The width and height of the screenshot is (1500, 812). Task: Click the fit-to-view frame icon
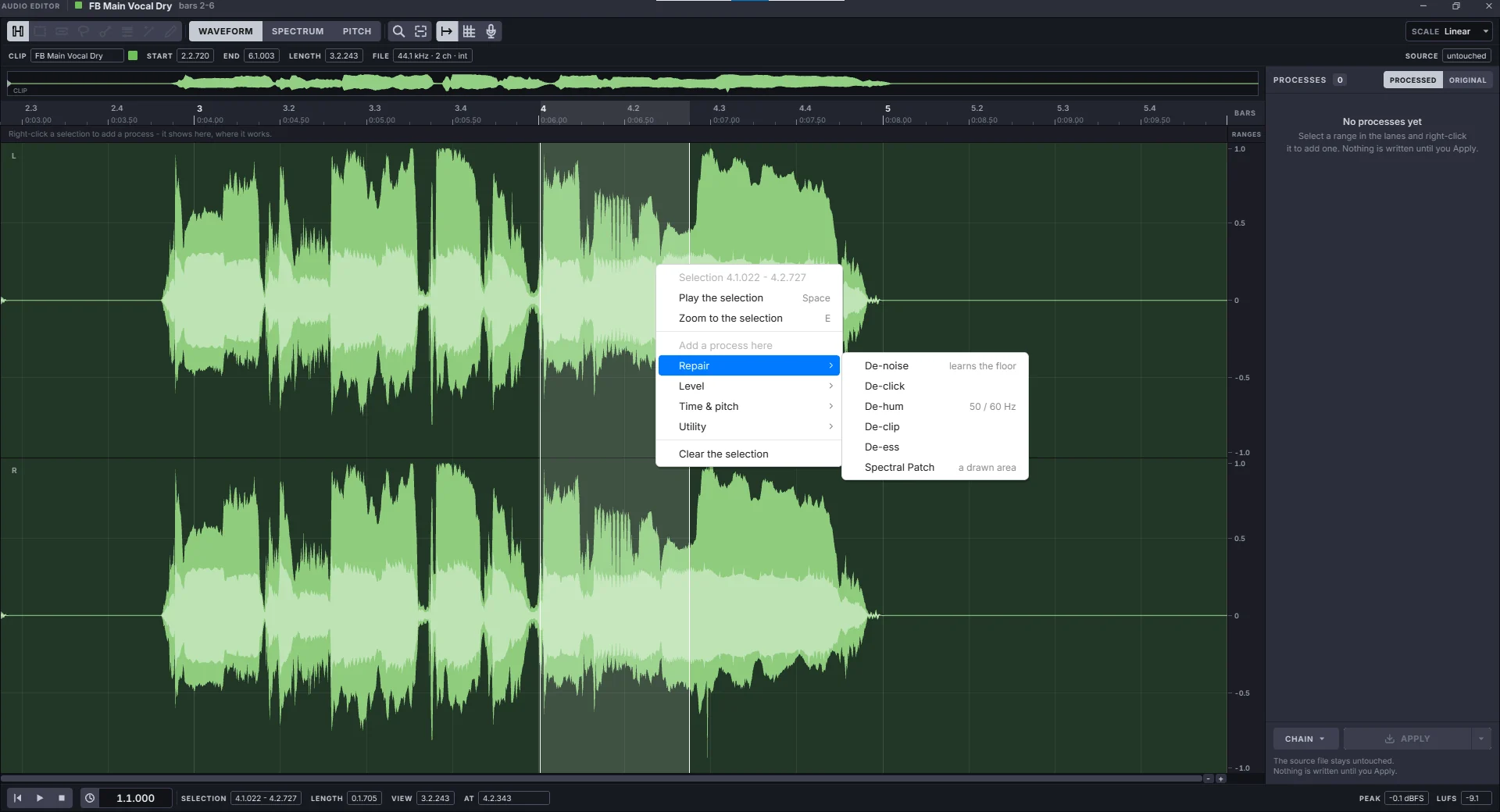click(421, 31)
